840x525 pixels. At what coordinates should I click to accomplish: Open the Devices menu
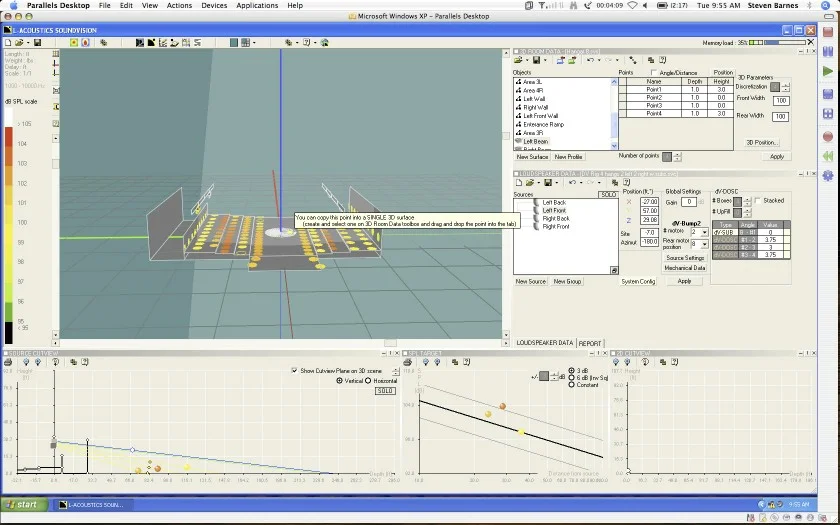(214, 5)
